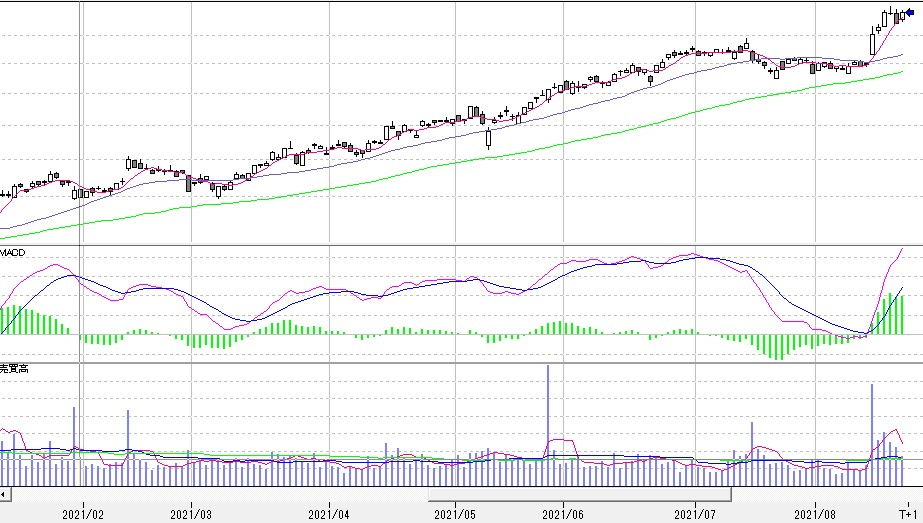Click the 2021/04 date axis label

point(328,514)
